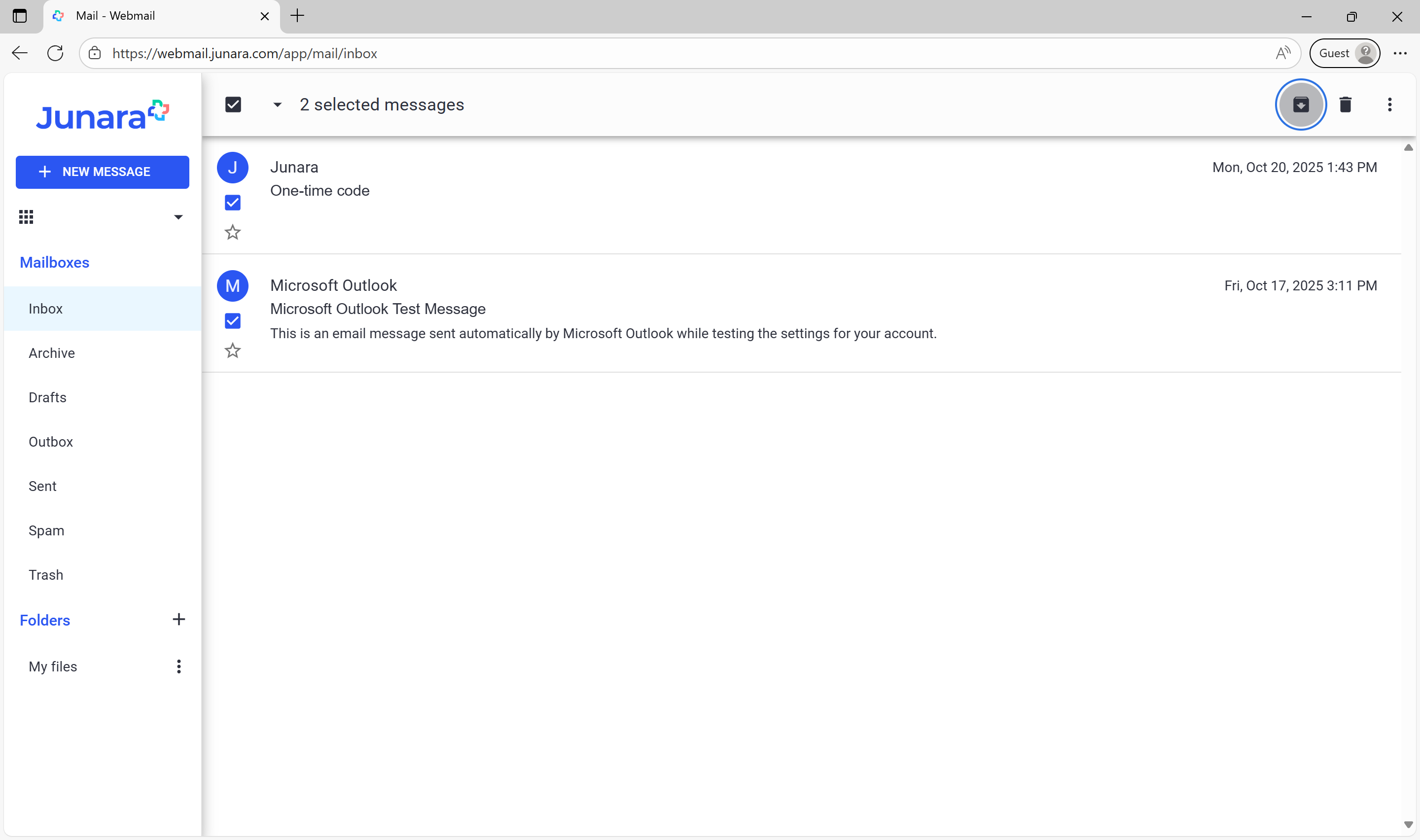Click the browser address bar URL
This screenshot has height=840, width=1420.
pos(245,53)
